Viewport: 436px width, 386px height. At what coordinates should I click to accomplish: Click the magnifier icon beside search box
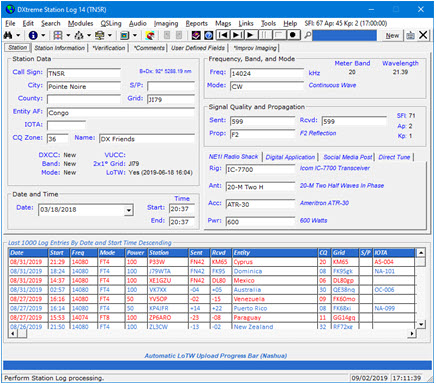(308, 35)
